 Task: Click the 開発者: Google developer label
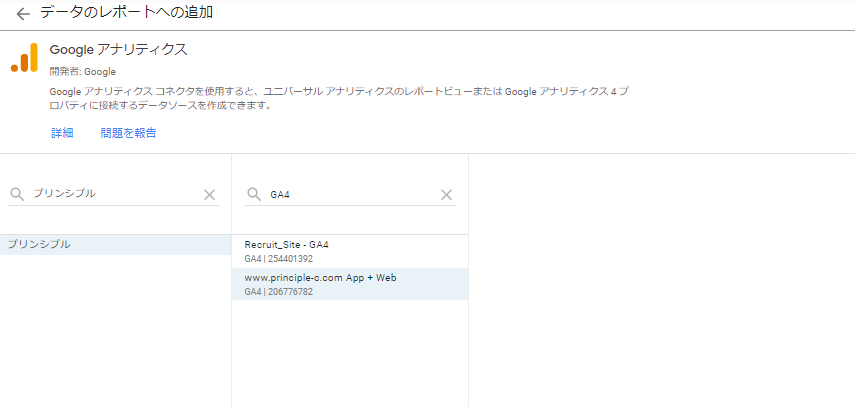83,72
